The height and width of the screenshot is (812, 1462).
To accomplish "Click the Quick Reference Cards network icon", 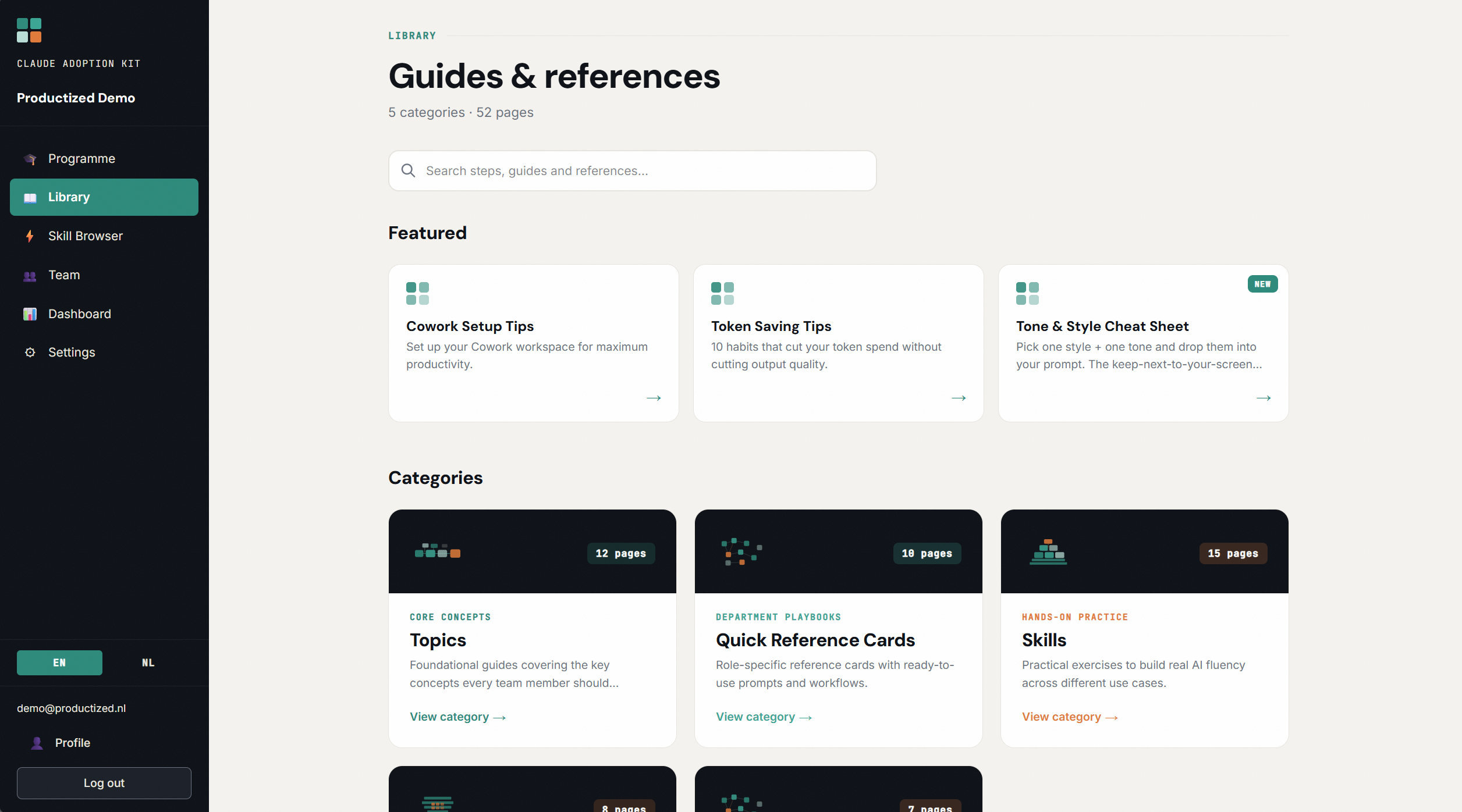I will [742, 551].
